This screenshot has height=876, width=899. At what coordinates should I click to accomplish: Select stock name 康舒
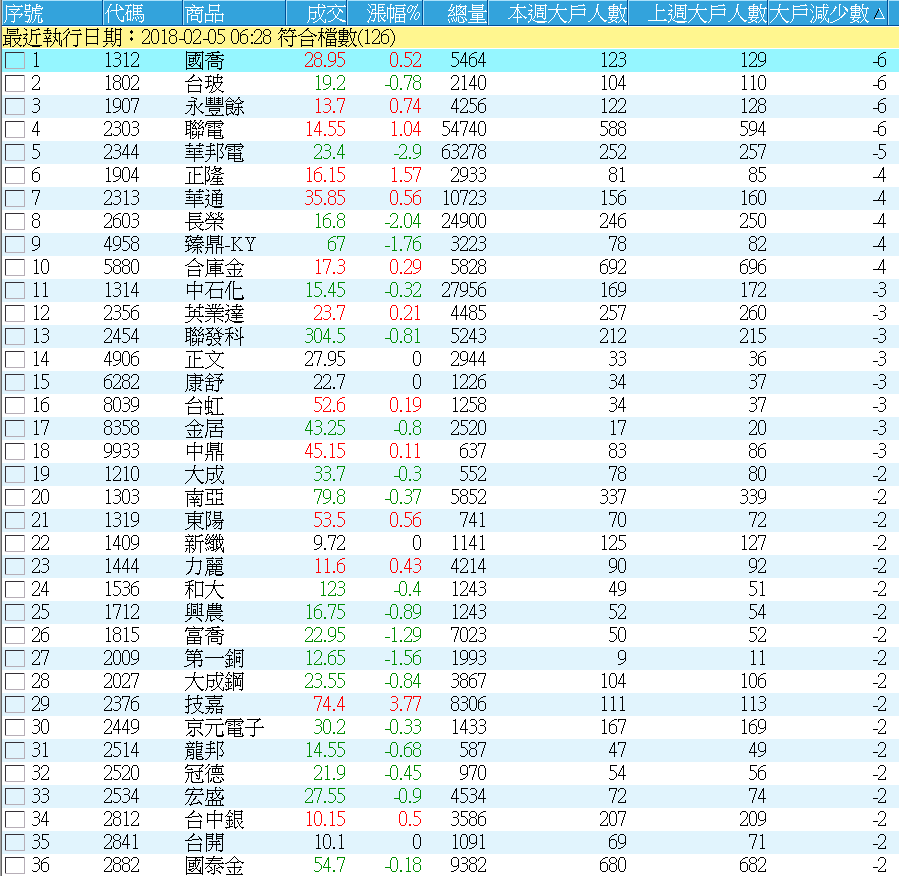point(205,382)
